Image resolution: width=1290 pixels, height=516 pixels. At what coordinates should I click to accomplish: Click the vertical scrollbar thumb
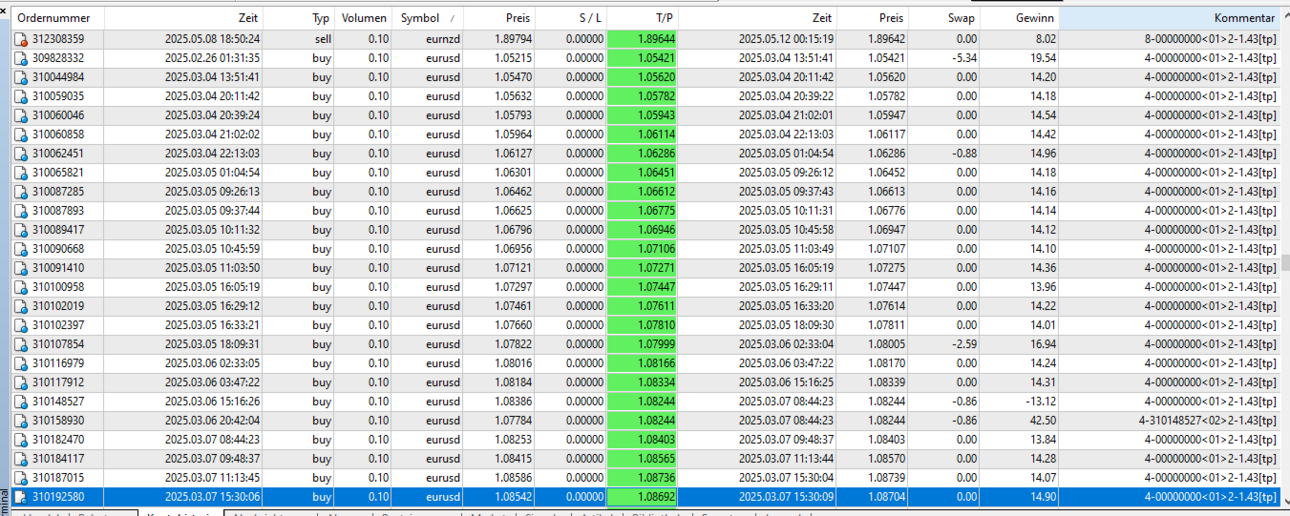click(x=1285, y=264)
